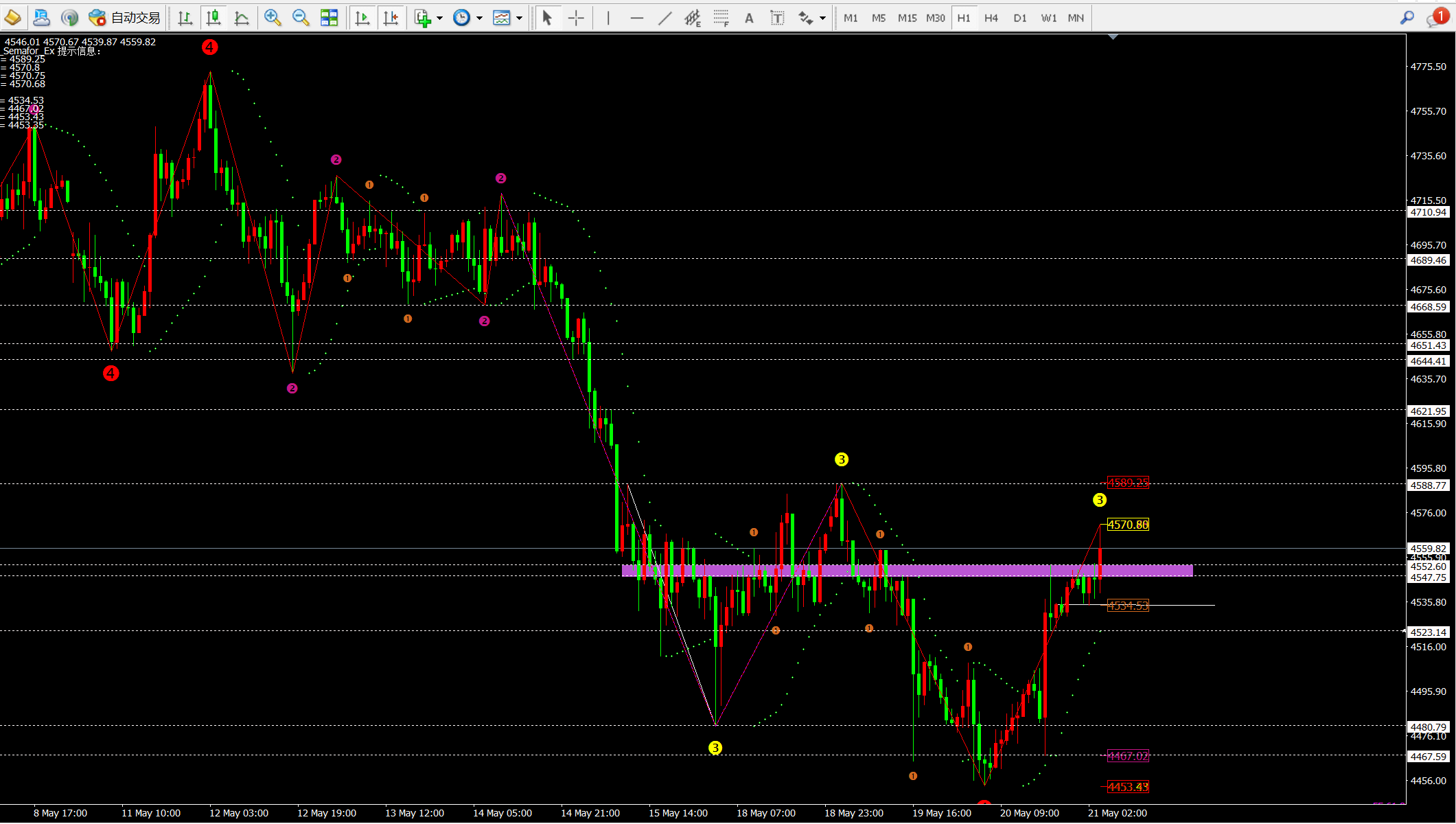Switch to the M5 timeframe
1456x824 pixels.
point(879,18)
